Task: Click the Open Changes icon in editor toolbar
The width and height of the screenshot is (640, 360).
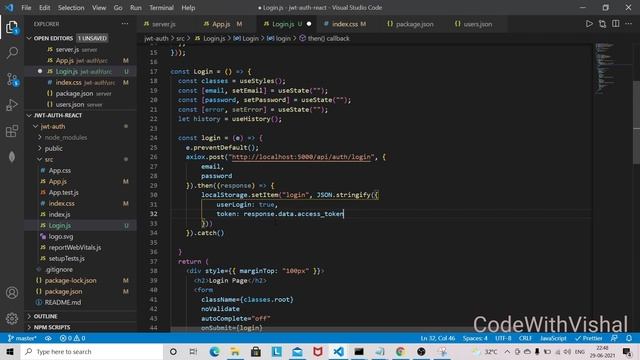Action: [602, 24]
